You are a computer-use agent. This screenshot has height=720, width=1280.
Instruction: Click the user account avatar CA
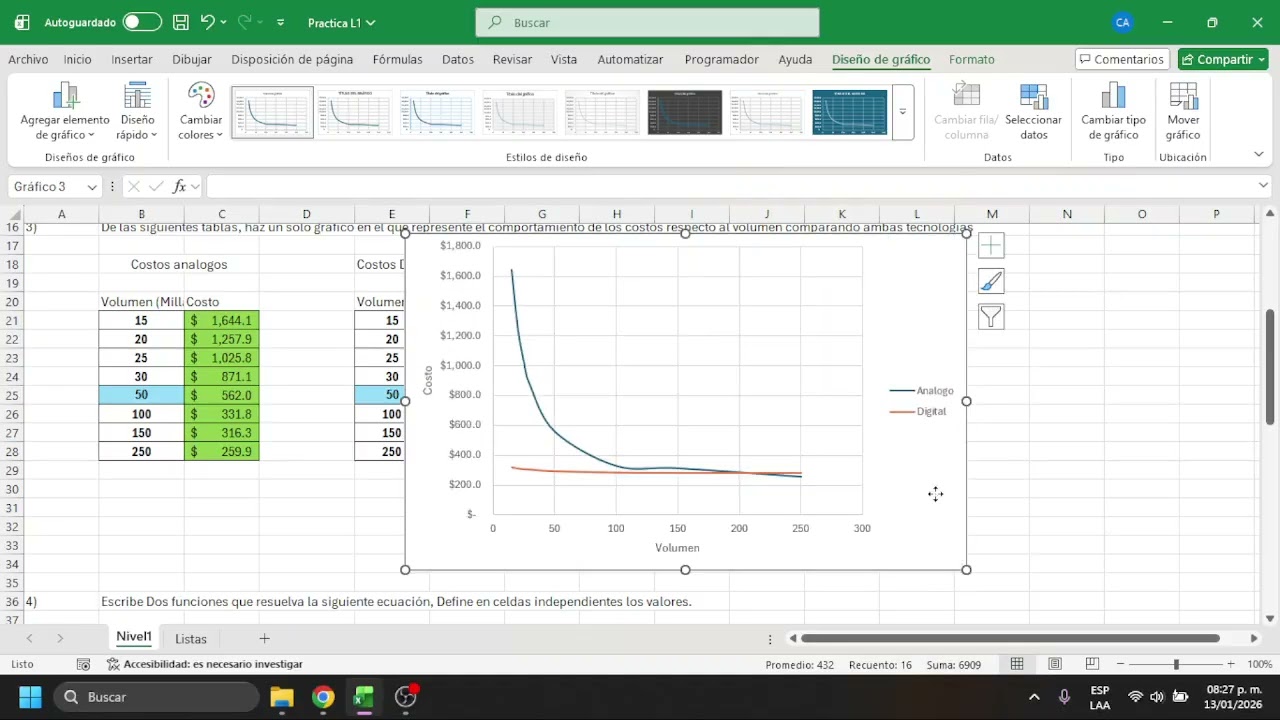tap(1123, 22)
